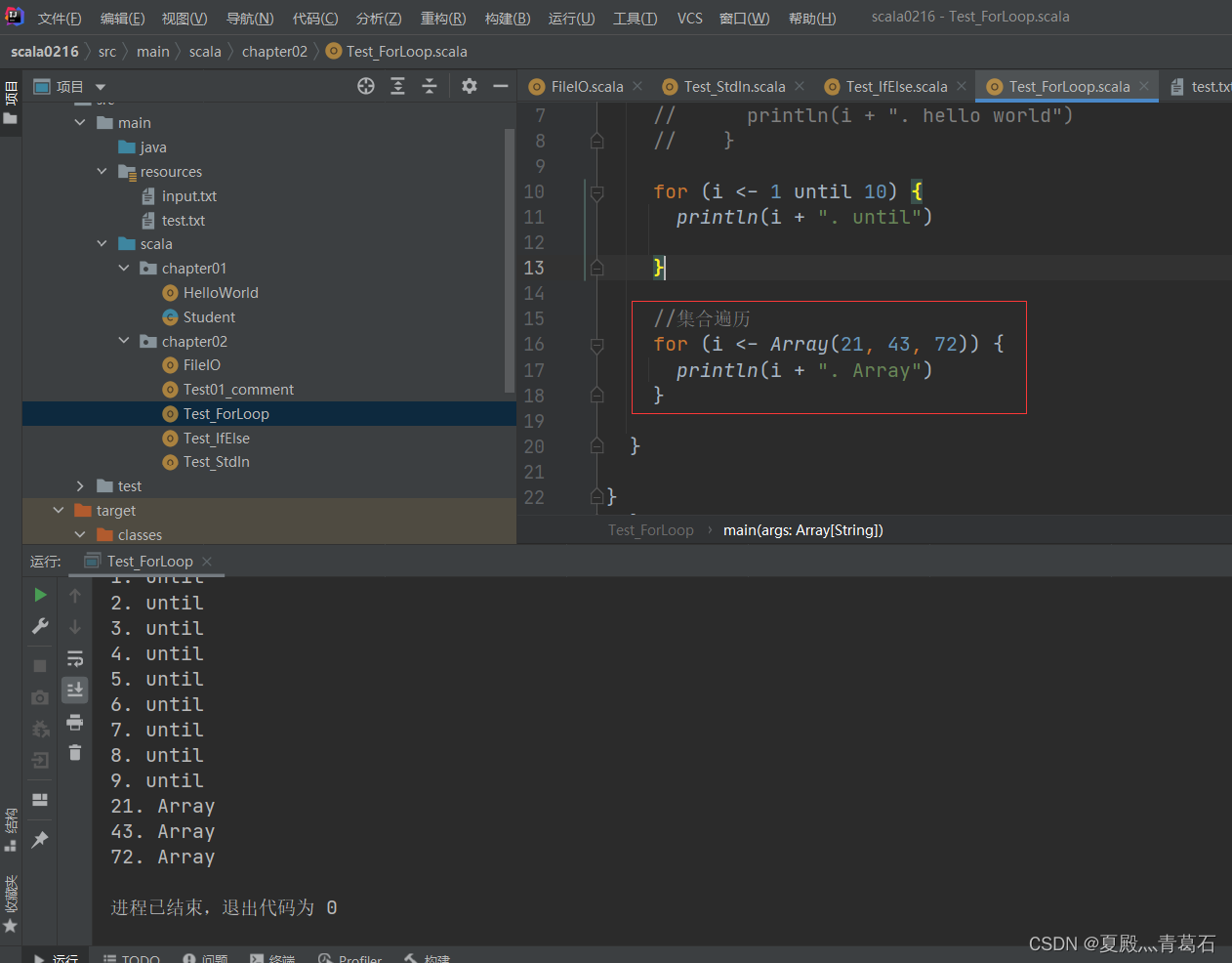Rerun Test_ForLoop with green play icon
1232x963 pixels.
[x=40, y=595]
